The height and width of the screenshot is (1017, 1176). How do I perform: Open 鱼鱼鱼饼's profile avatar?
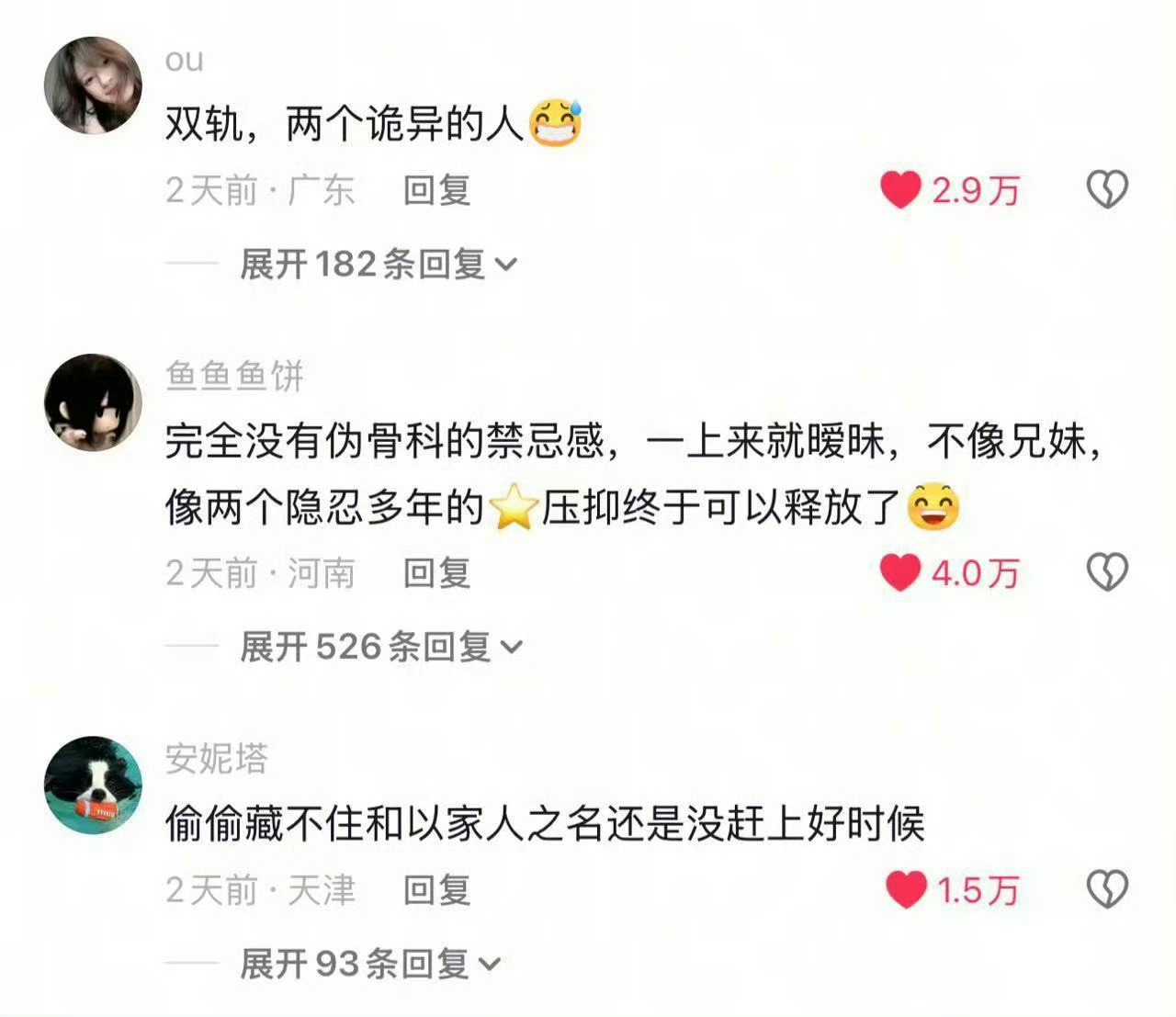93,402
